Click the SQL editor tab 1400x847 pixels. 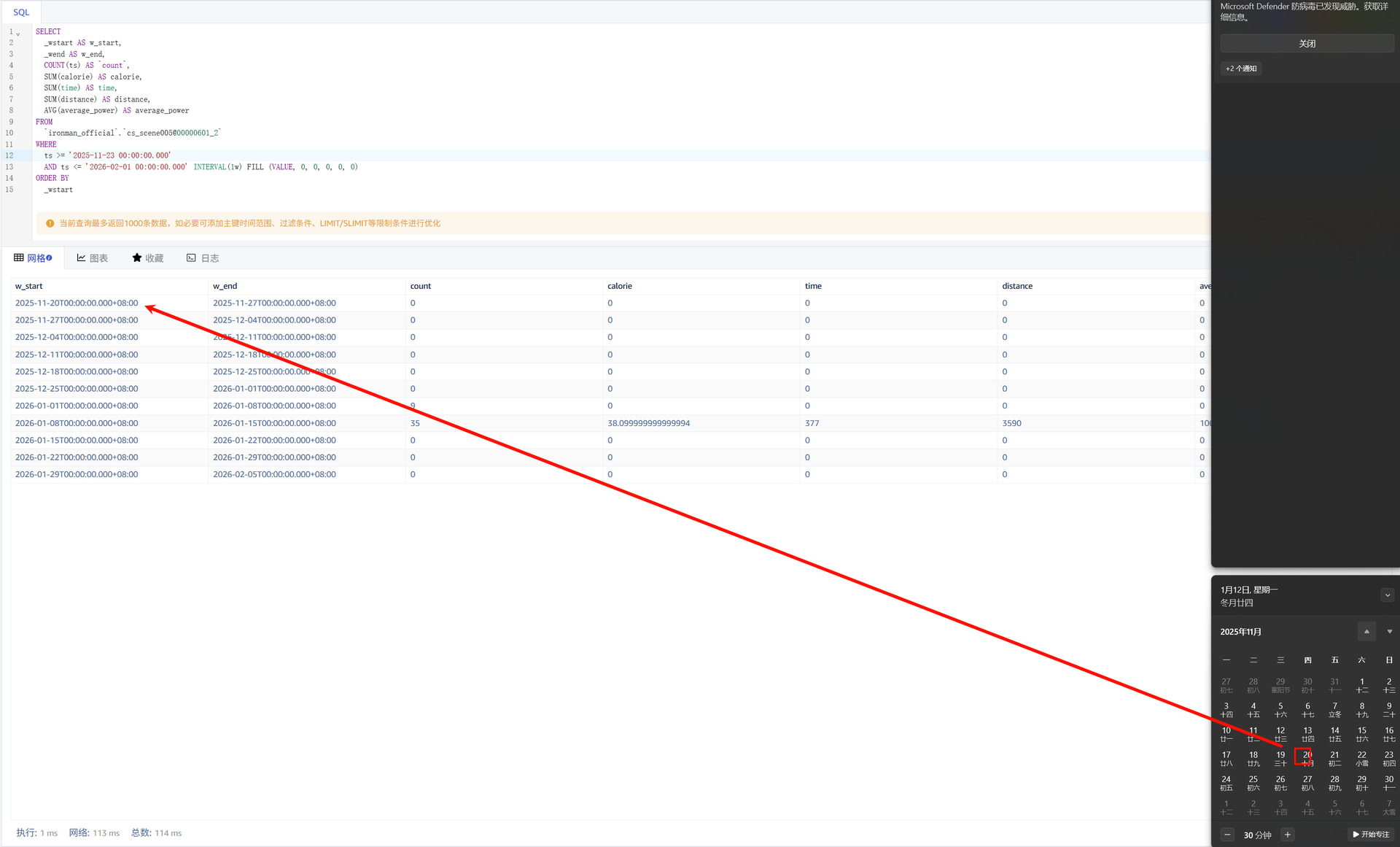tap(21, 12)
